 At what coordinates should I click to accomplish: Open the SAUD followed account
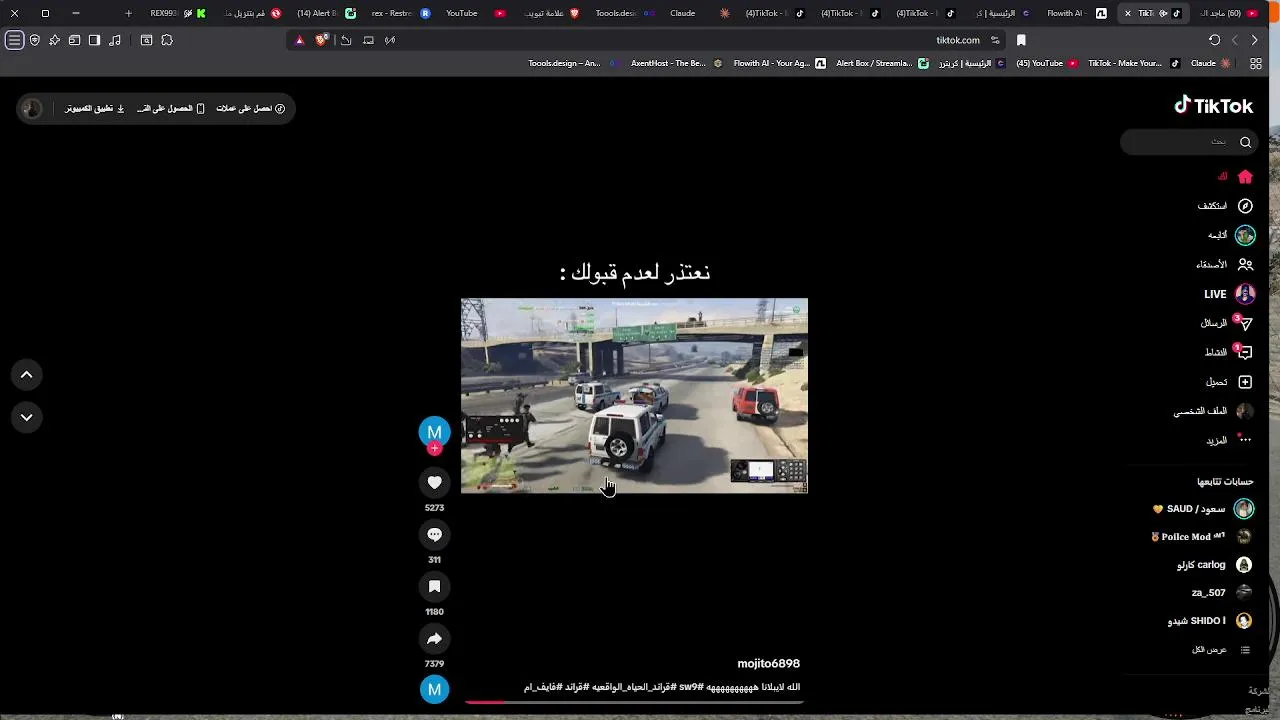[x=1203, y=509]
